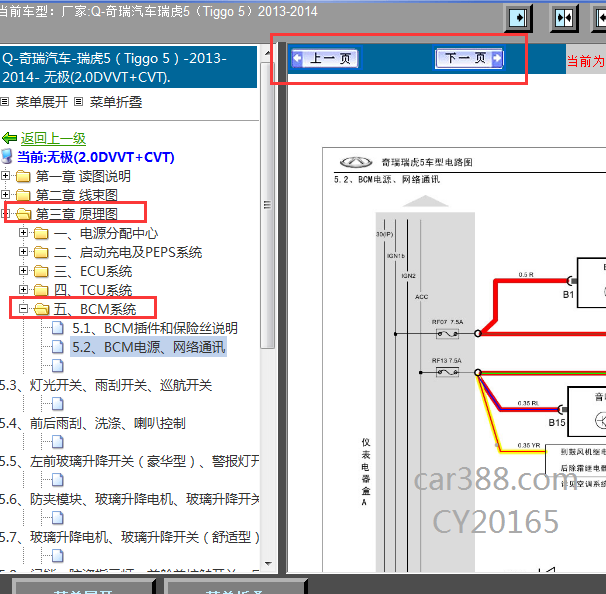Image resolution: width=606 pixels, height=594 pixels.
Task: Open 5.5、左前玻璃升降开关 page
Action: [129, 461]
